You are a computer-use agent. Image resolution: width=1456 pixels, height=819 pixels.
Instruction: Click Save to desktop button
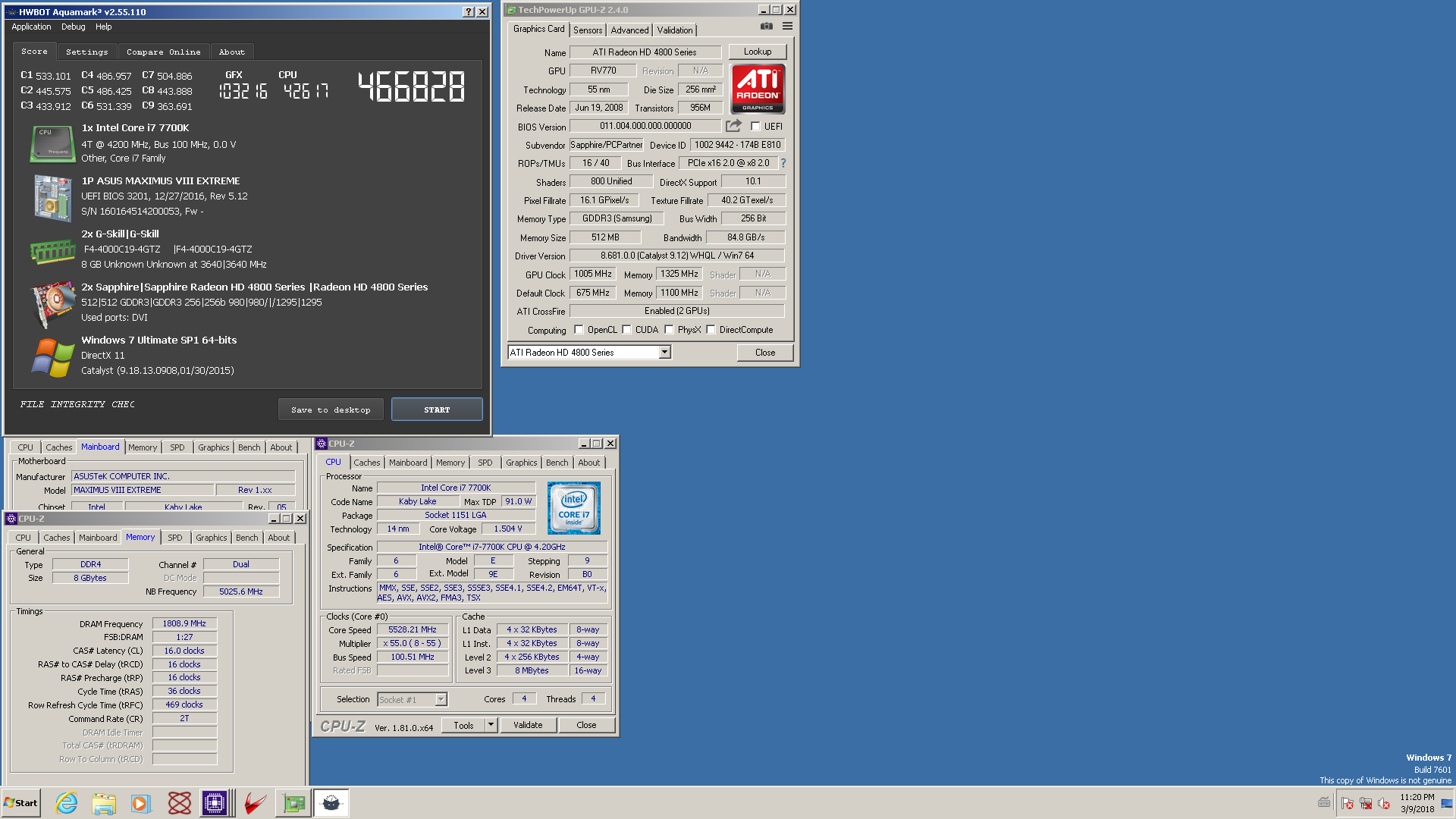click(x=331, y=409)
